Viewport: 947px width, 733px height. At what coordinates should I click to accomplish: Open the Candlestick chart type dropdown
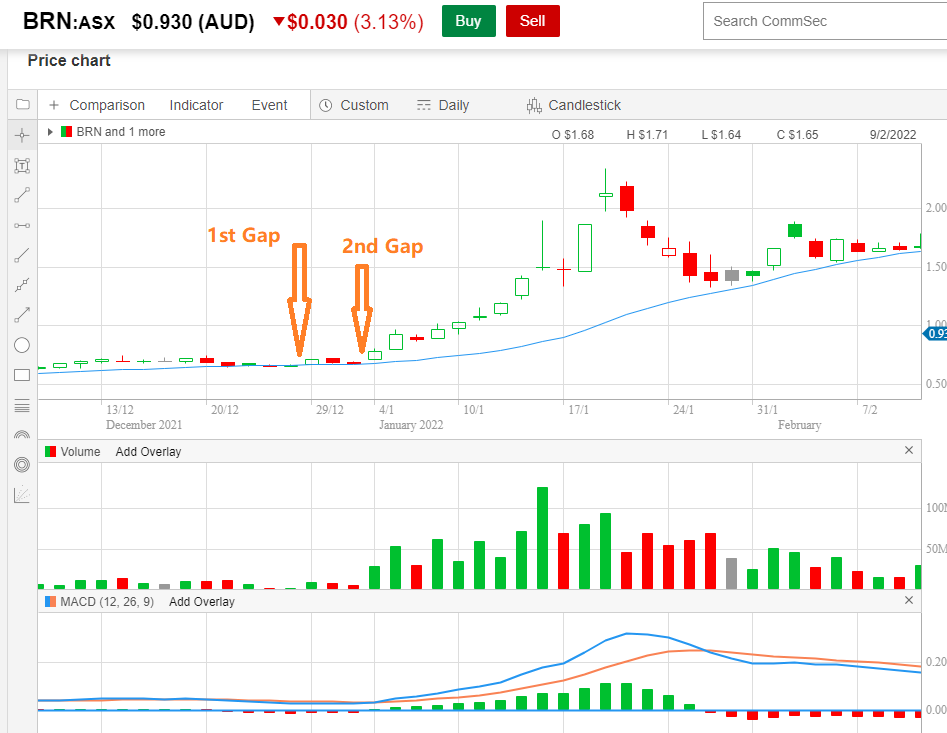pos(574,105)
